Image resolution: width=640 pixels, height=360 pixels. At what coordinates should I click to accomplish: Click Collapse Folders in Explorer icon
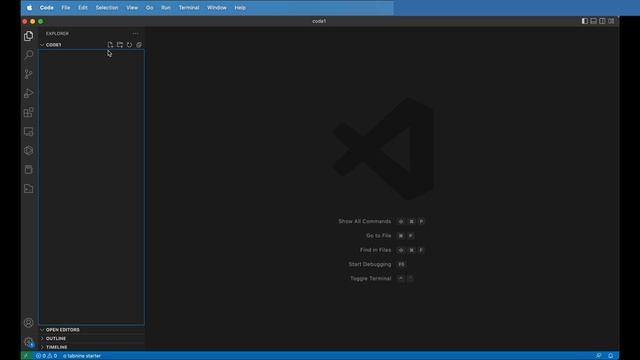point(139,45)
